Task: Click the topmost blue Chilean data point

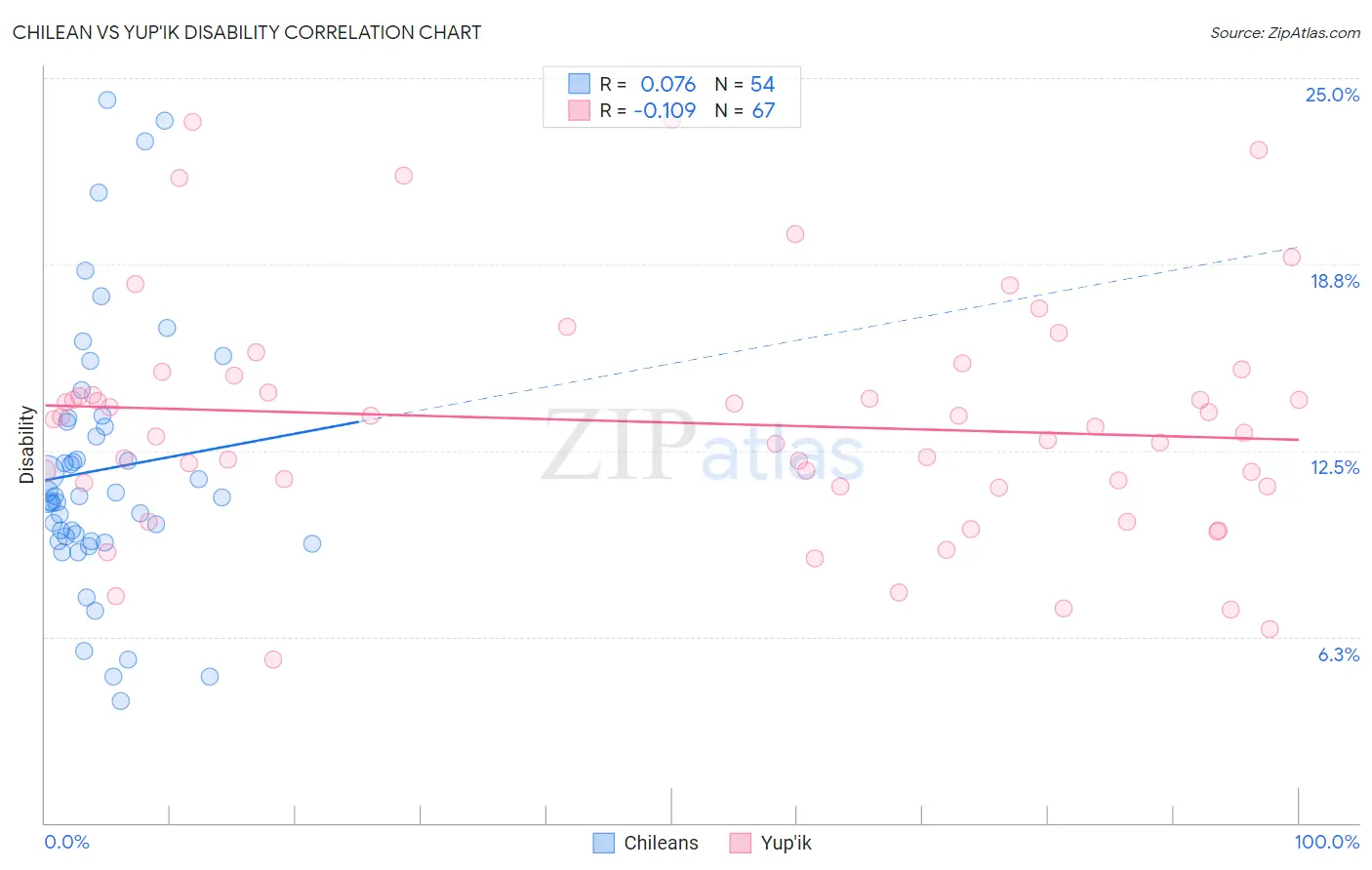Action: click(x=107, y=99)
